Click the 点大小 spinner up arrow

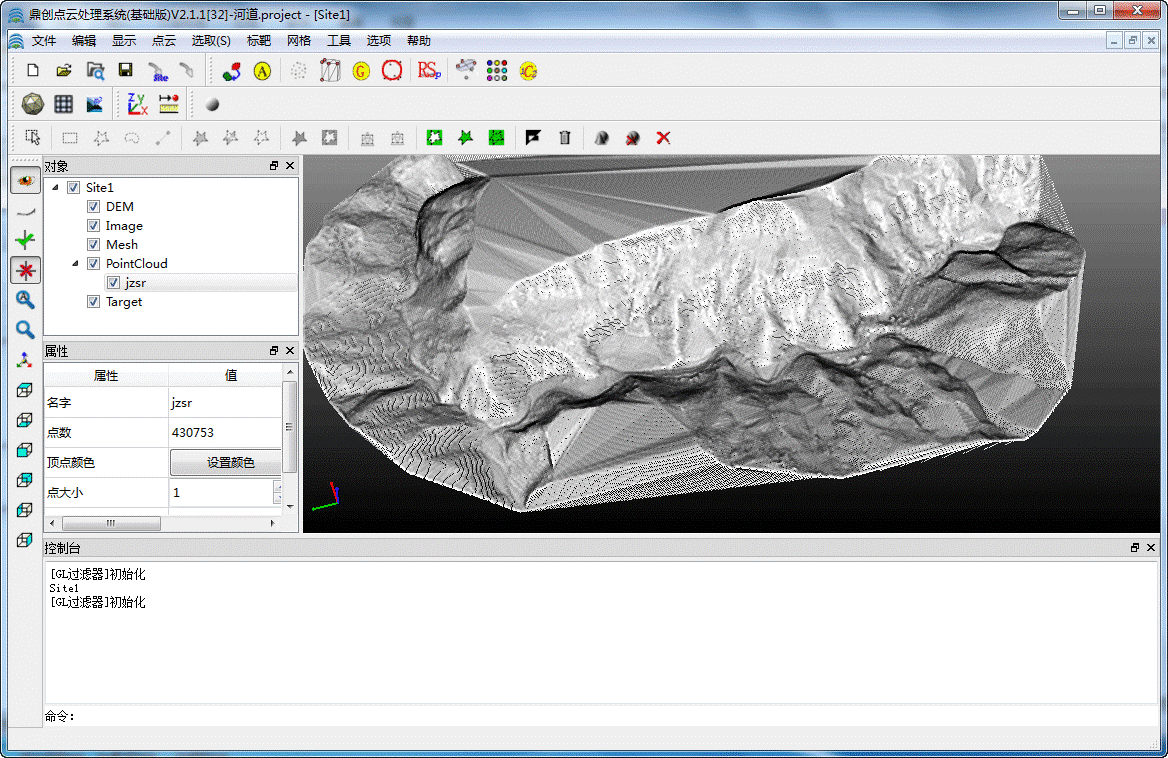[277, 487]
